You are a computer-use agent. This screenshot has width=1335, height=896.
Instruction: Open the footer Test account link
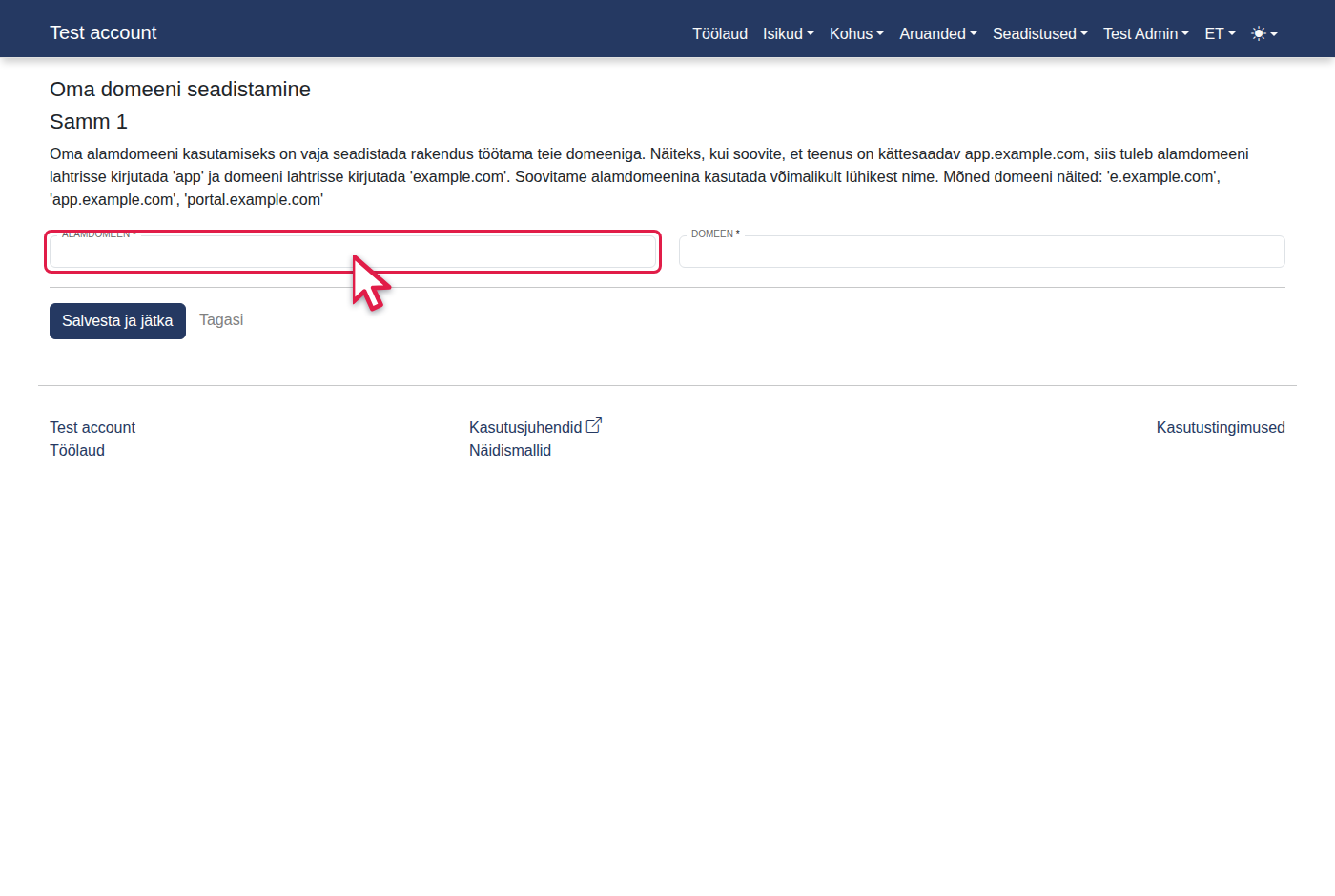(x=92, y=427)
